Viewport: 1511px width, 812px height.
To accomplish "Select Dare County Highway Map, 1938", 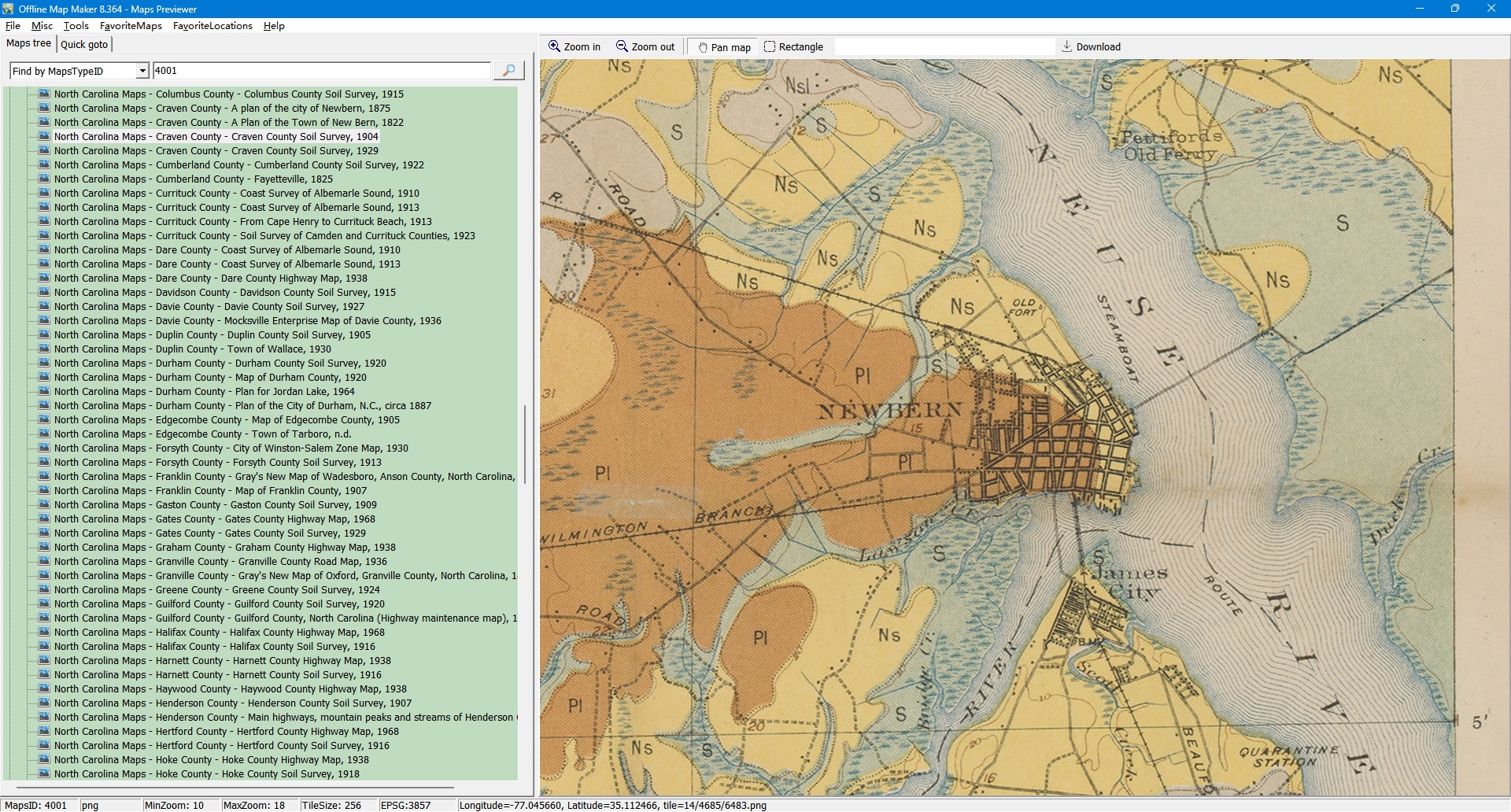I will (210, 278).
